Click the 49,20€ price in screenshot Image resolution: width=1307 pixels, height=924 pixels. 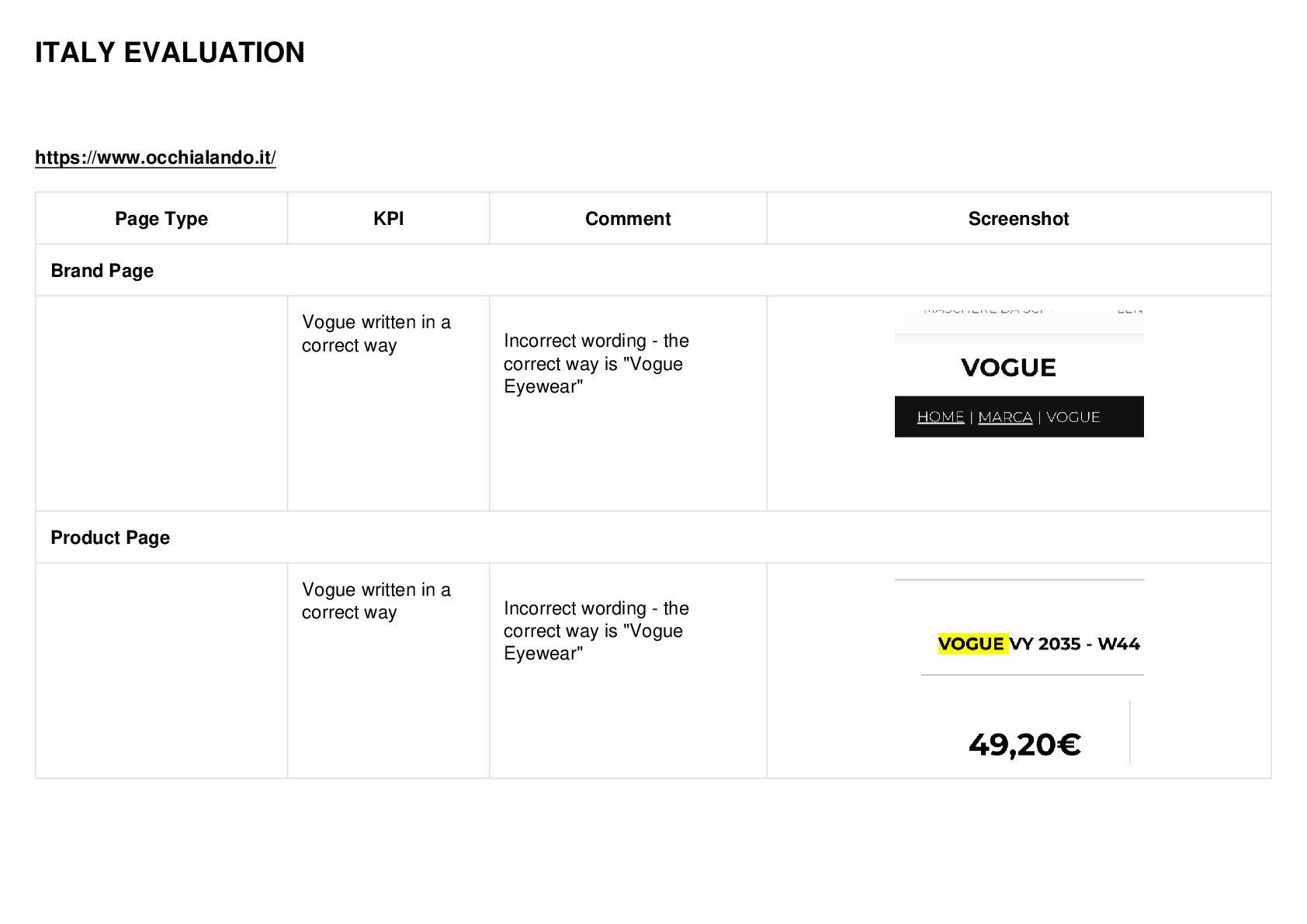[1024, 745]
